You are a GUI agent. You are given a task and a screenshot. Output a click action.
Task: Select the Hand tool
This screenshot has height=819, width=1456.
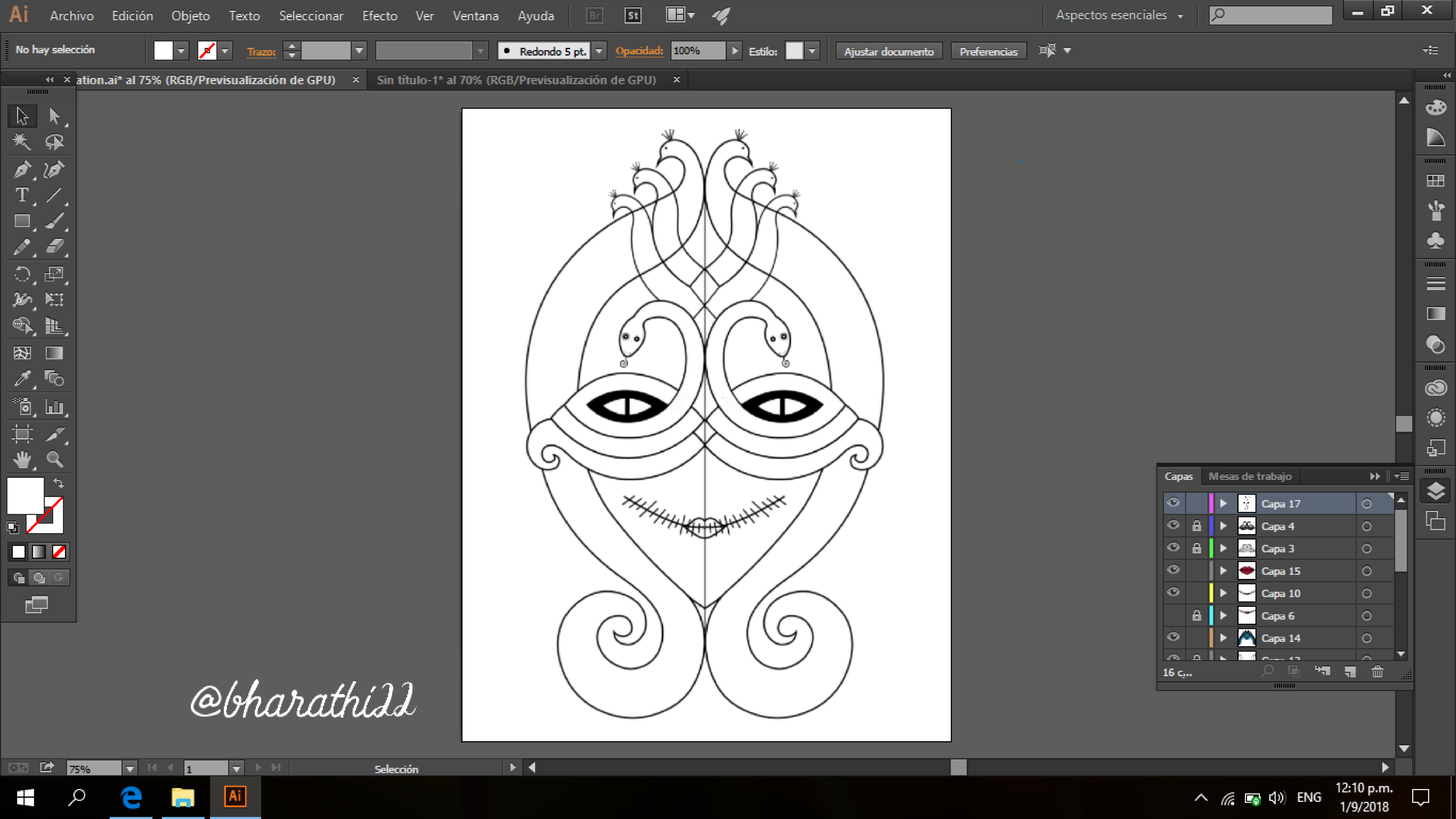22,459
